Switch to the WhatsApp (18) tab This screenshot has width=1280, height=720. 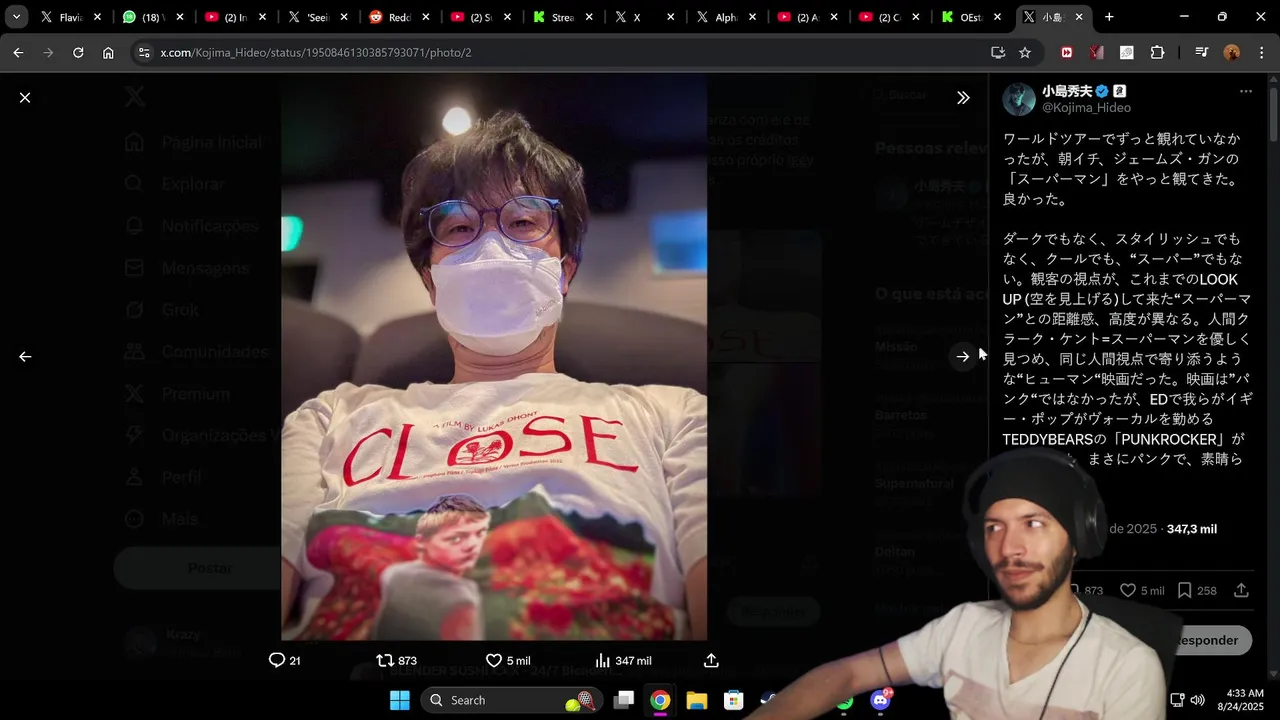click(152, 17)
